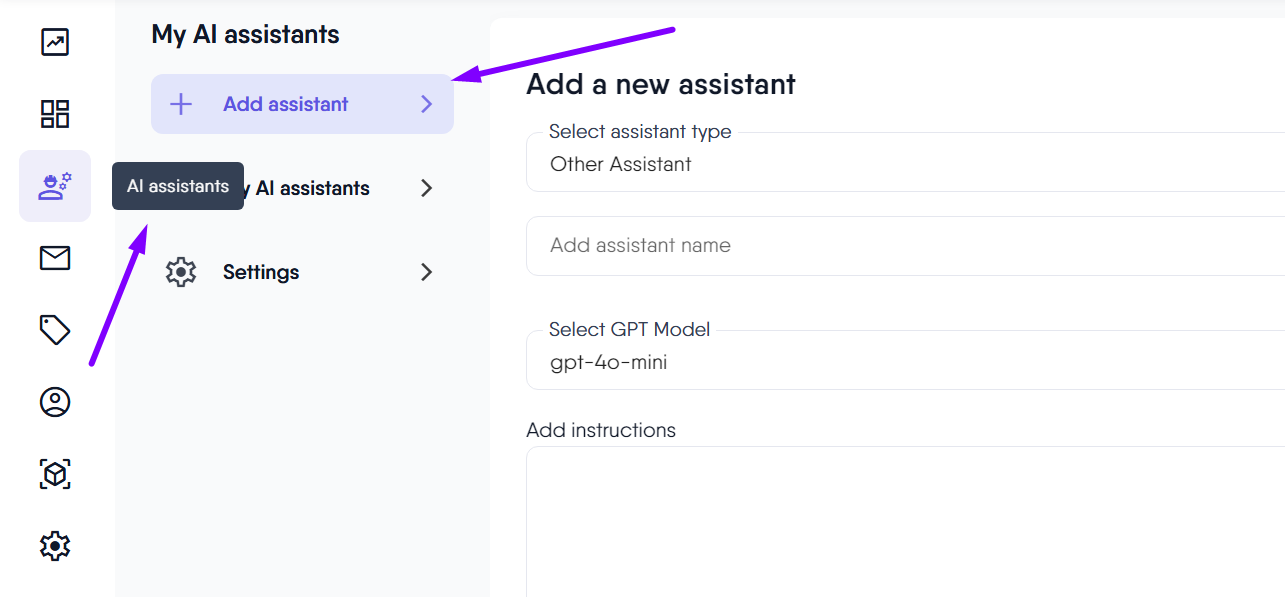Expand the Add assistant chevron arrow

click(427, 104)
